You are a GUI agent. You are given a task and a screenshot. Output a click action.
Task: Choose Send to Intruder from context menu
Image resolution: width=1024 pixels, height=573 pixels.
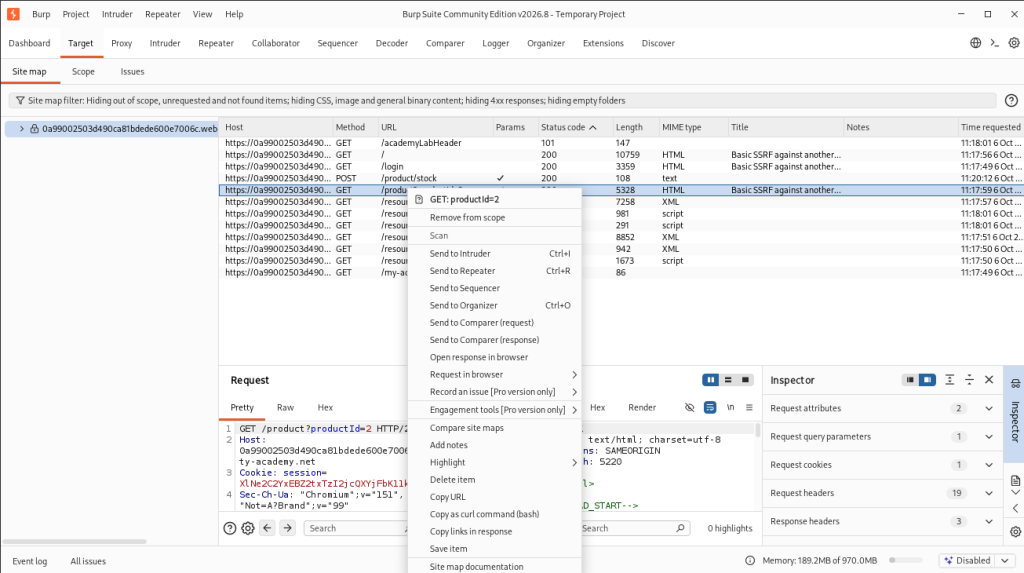(494, 254)
